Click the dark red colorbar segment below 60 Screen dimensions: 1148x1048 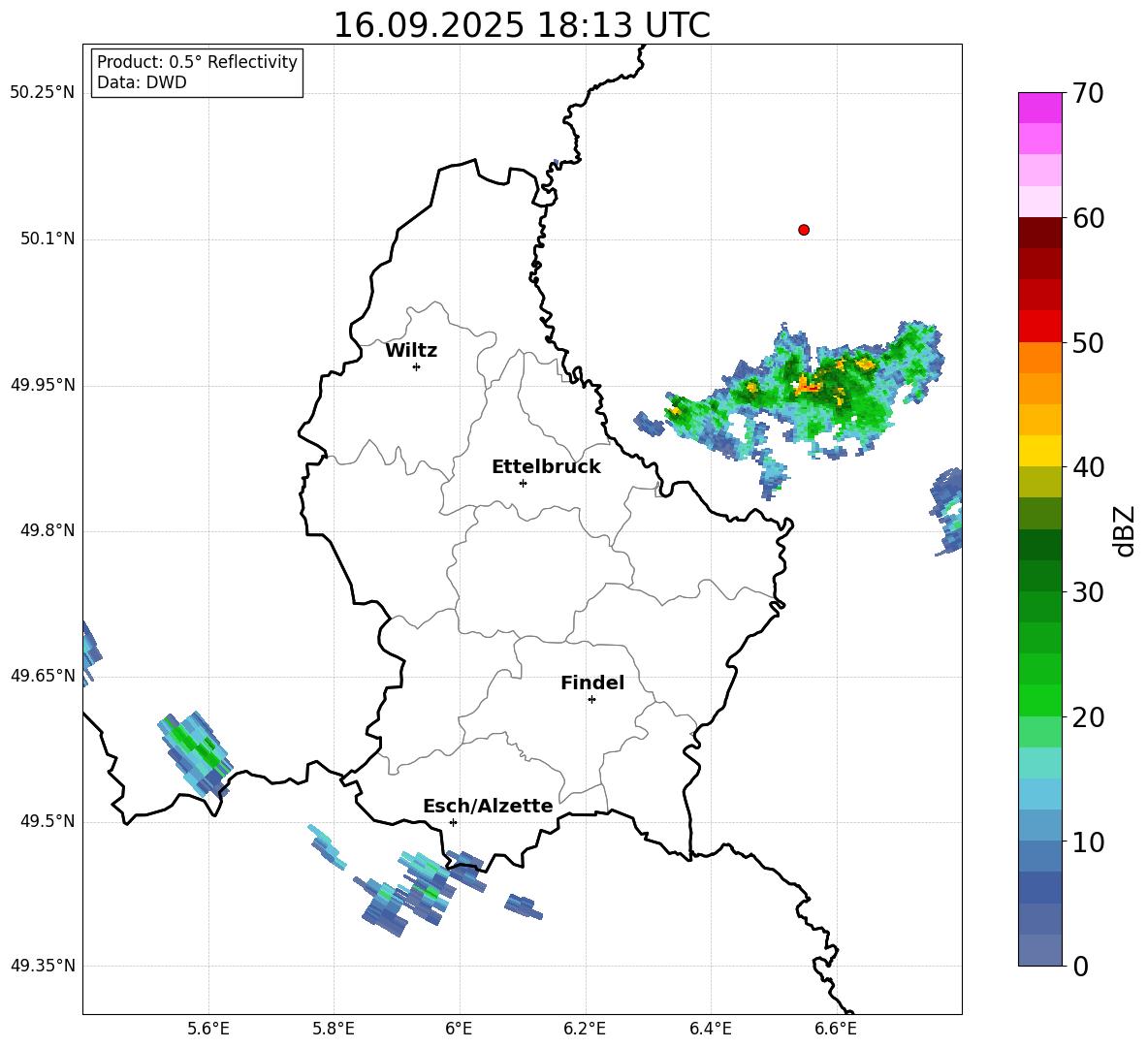coord(1039,233)
